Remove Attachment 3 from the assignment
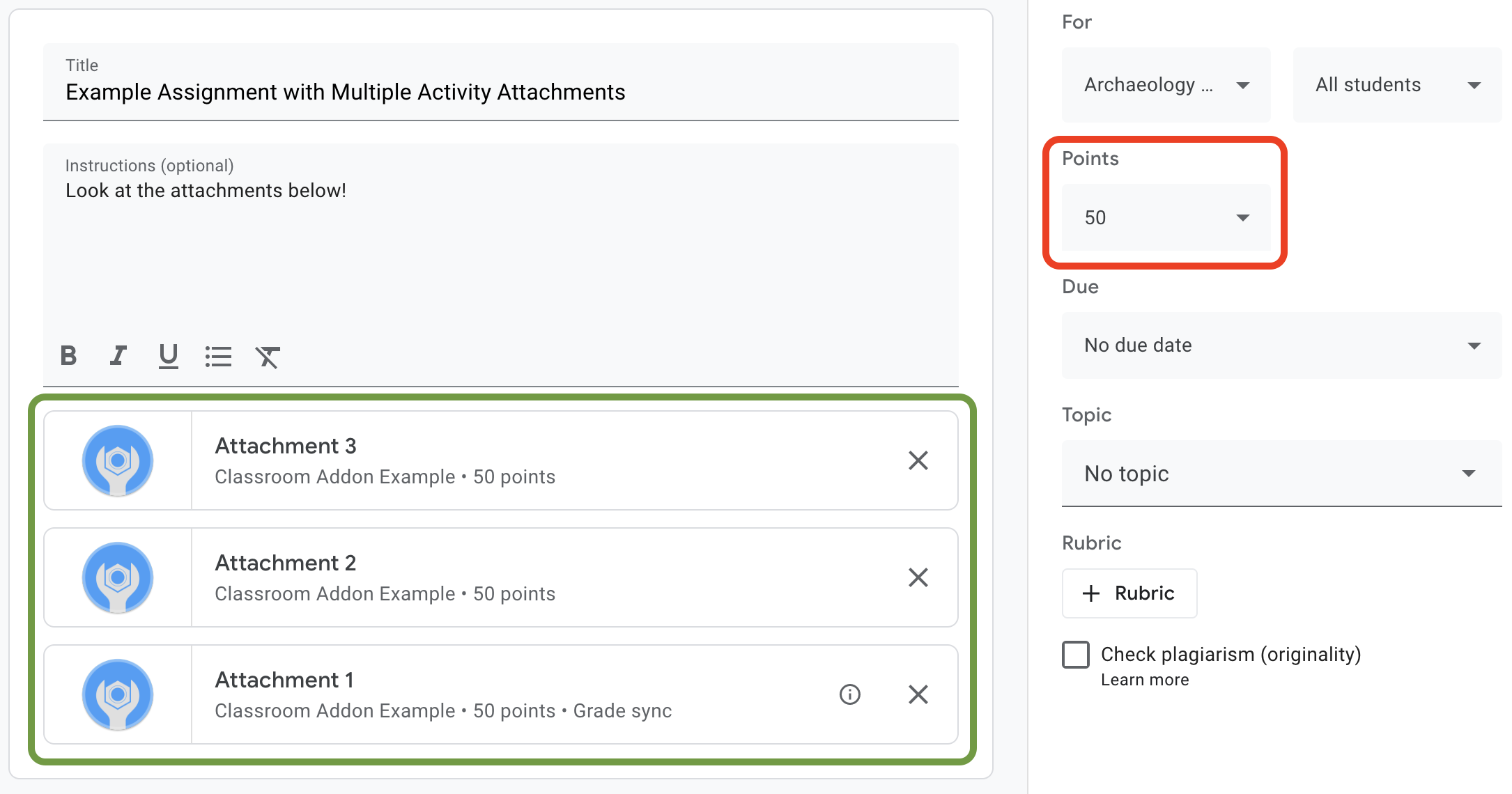The width and height of the screenshot is (1512, 794). (917, 460)
